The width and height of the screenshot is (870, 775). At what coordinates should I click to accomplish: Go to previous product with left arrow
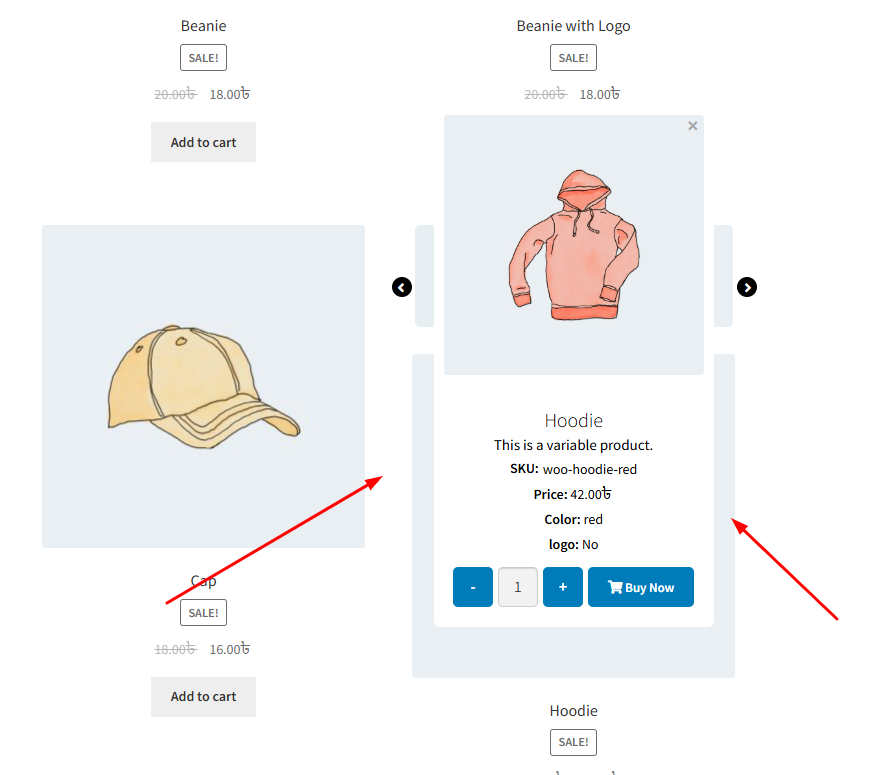coord(402,287)
